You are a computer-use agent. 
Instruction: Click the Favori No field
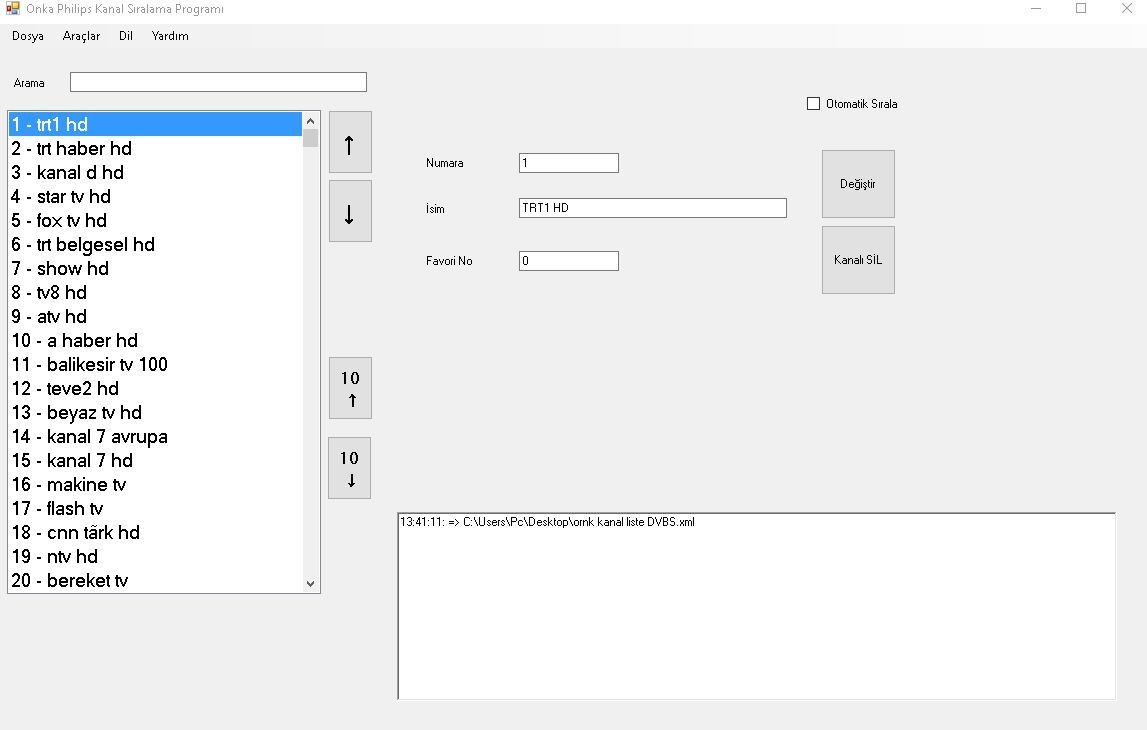pyautogui.click(x=568, y=261)
